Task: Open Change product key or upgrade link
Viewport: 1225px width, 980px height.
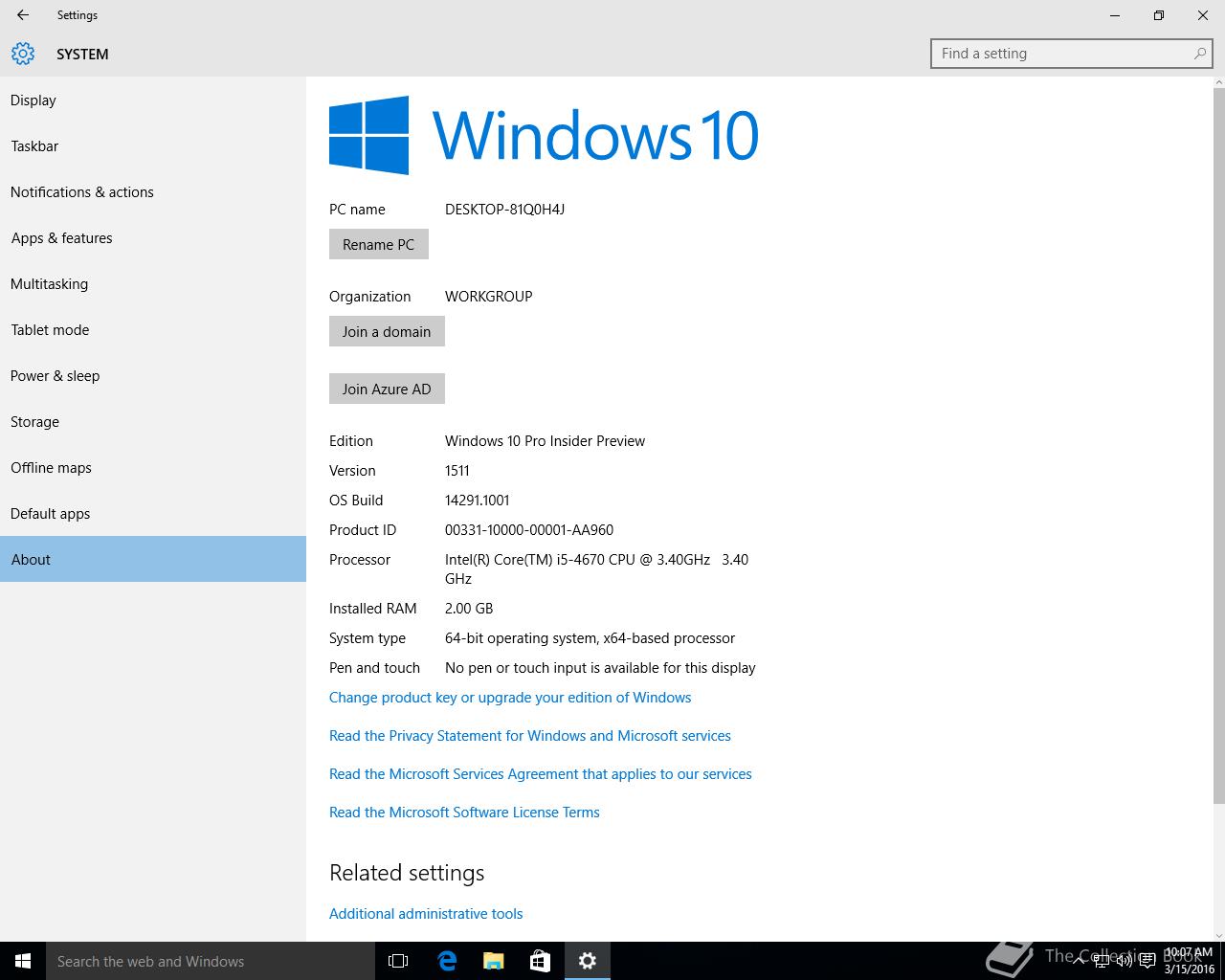Action: tap(510, 697)
